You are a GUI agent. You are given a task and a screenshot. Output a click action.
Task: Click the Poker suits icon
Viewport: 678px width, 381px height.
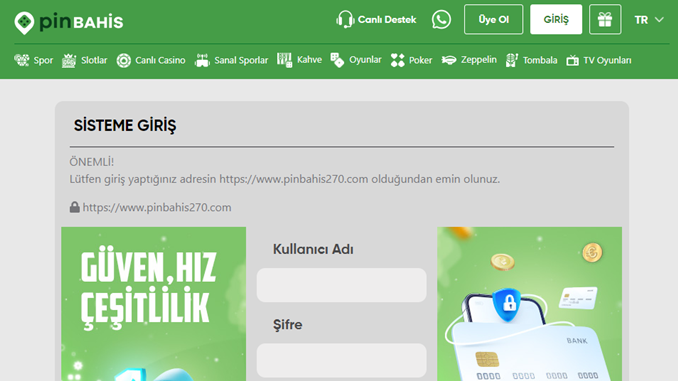(x=397, y=60)
